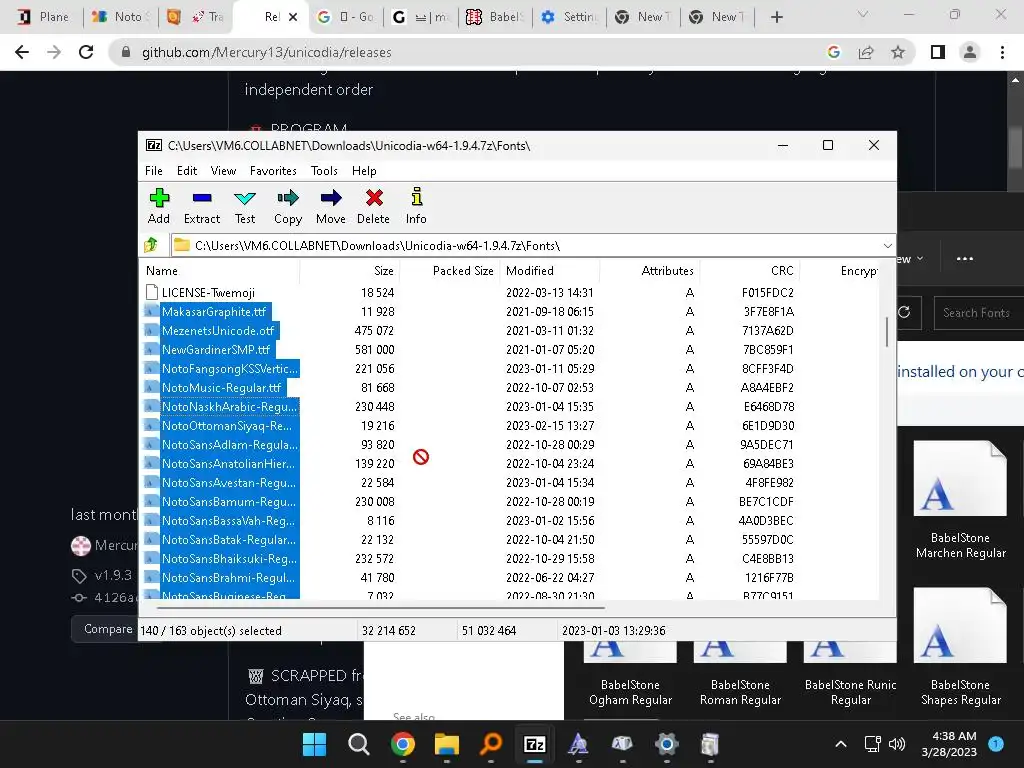
Task: Click the Copy toolbar icon
Action: (x=288, y=206)
